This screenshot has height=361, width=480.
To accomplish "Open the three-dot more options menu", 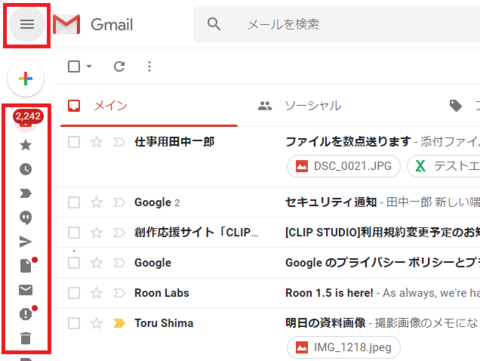I will [x=149, y=67].
